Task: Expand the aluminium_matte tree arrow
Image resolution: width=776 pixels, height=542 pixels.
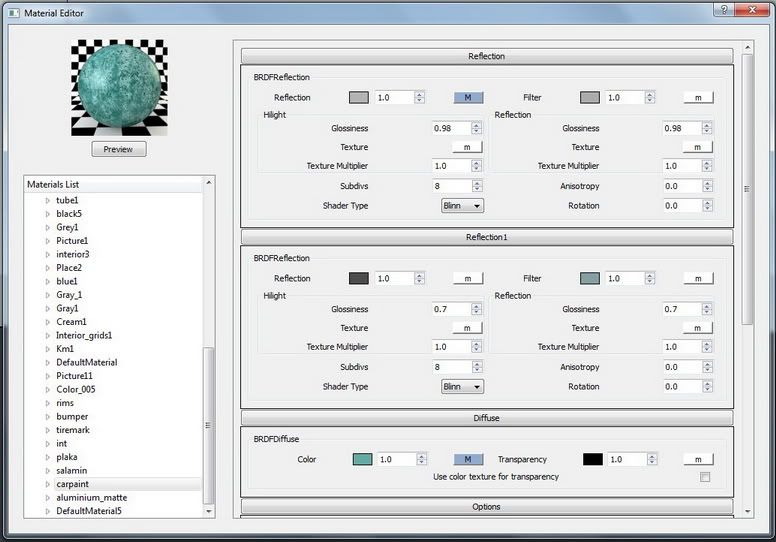Action: point(48,497)
